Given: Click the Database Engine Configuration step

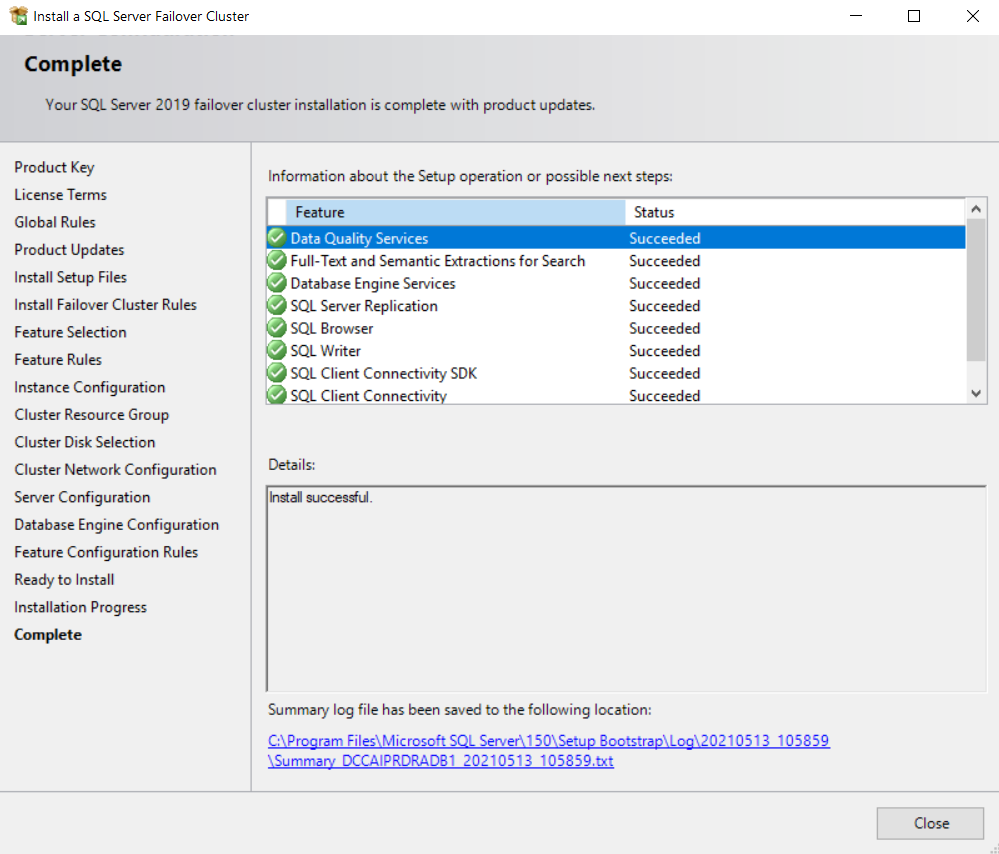Looking at the screenshot, I should pos(116,524).
